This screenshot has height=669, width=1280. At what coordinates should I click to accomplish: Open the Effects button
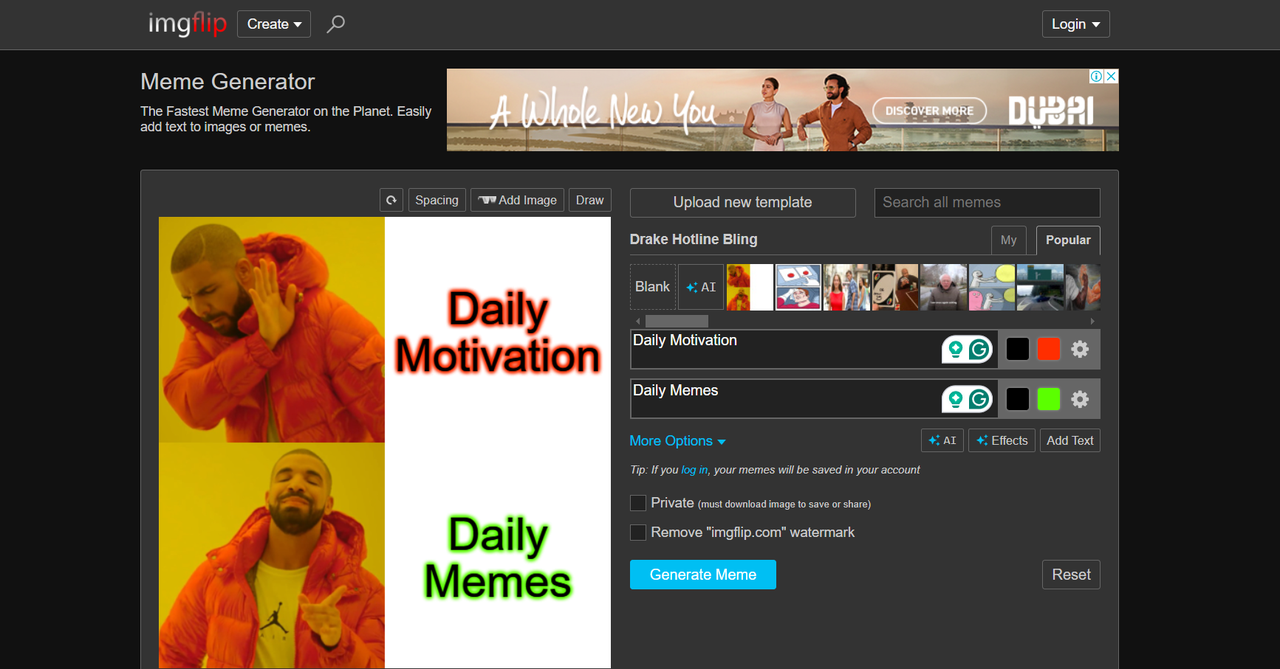pyautogui.click(x=1002, y=440)
